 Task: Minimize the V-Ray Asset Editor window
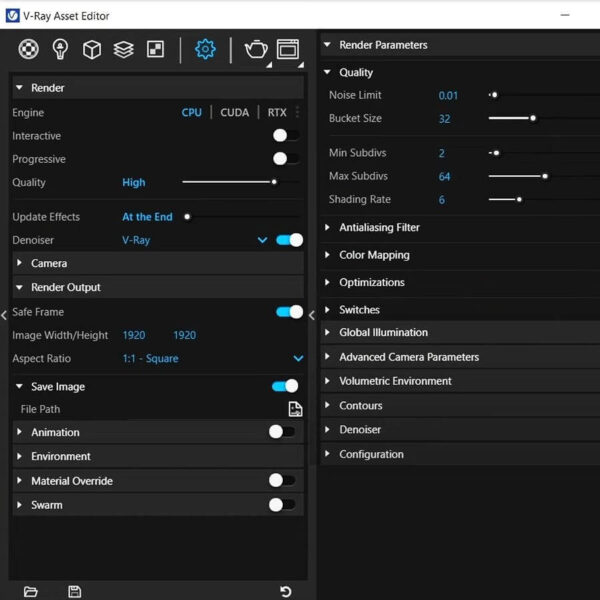[x=565, y=15]
